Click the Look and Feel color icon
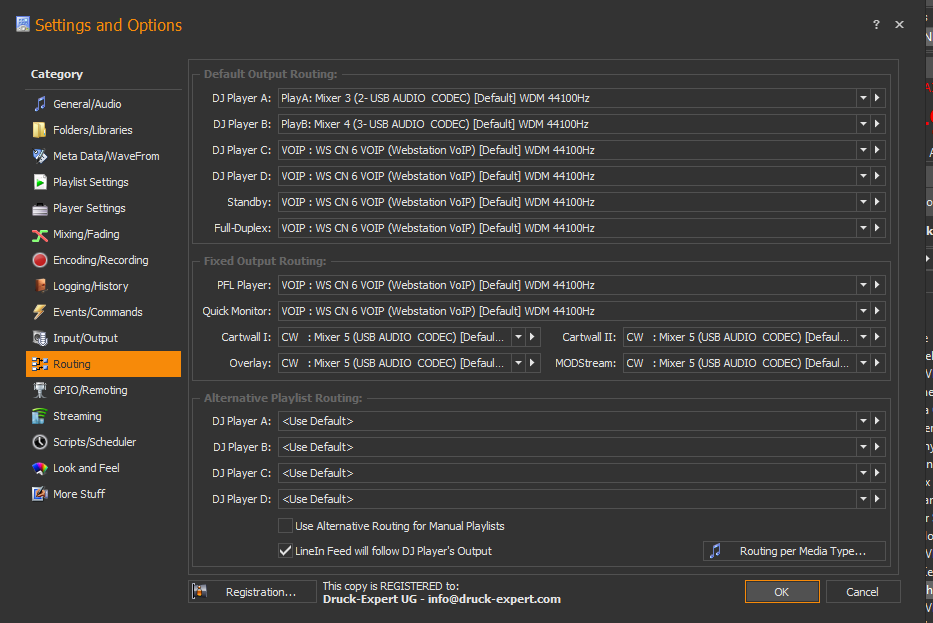Image resolution: width=933 pixels, height=623 pixels. 40,468
